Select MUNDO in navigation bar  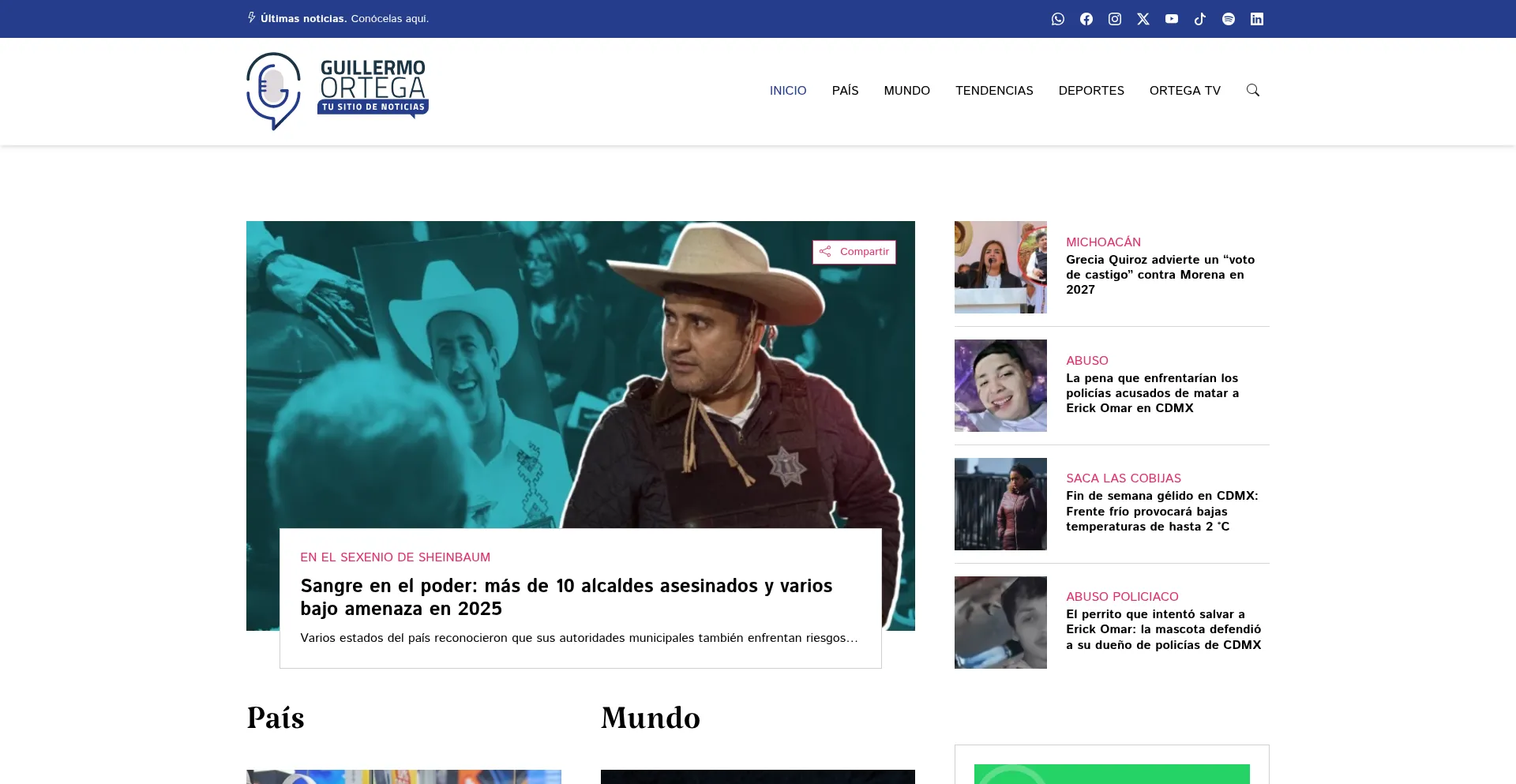[906, 91]
